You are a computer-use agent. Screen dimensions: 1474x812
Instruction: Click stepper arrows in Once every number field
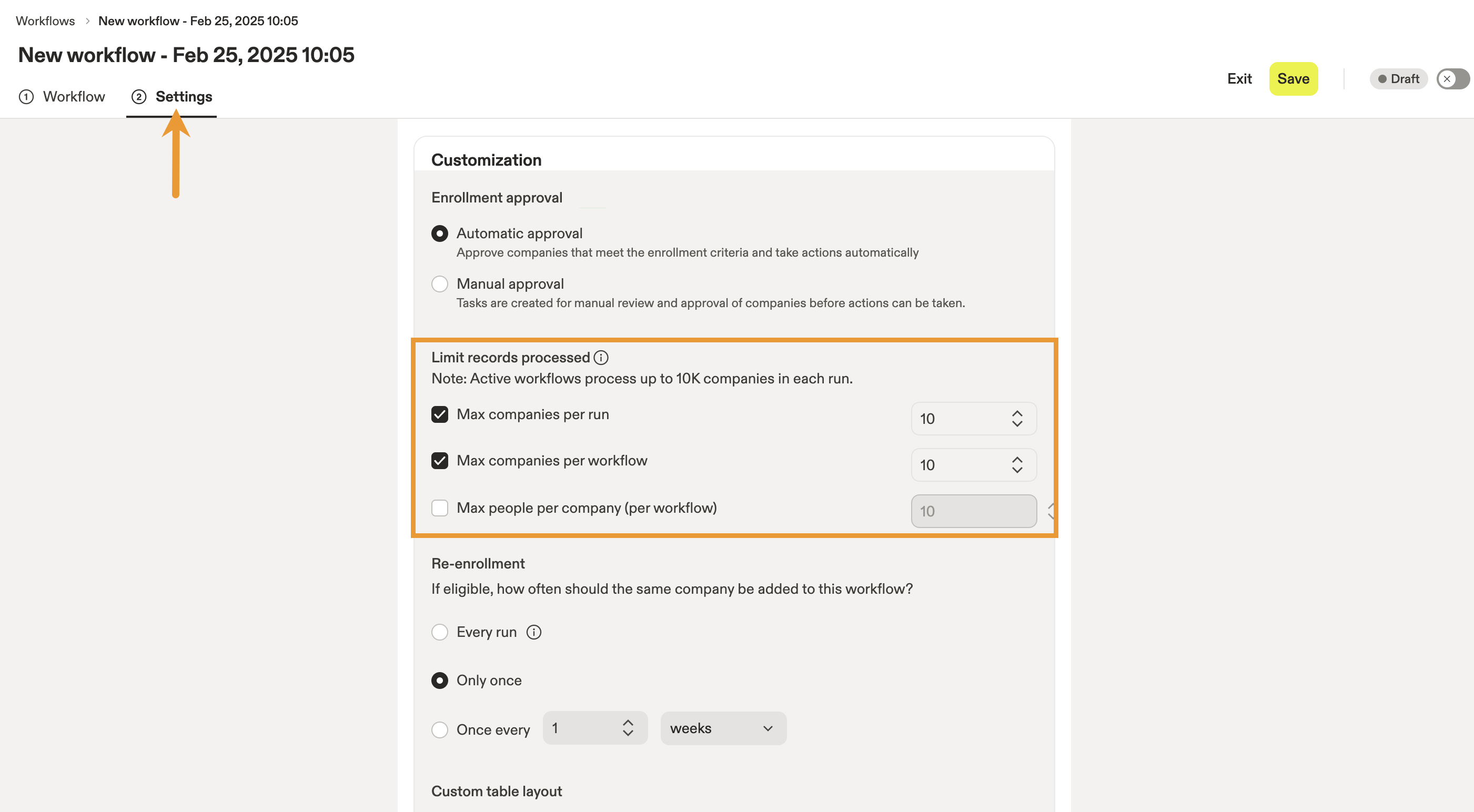point(628,728)
